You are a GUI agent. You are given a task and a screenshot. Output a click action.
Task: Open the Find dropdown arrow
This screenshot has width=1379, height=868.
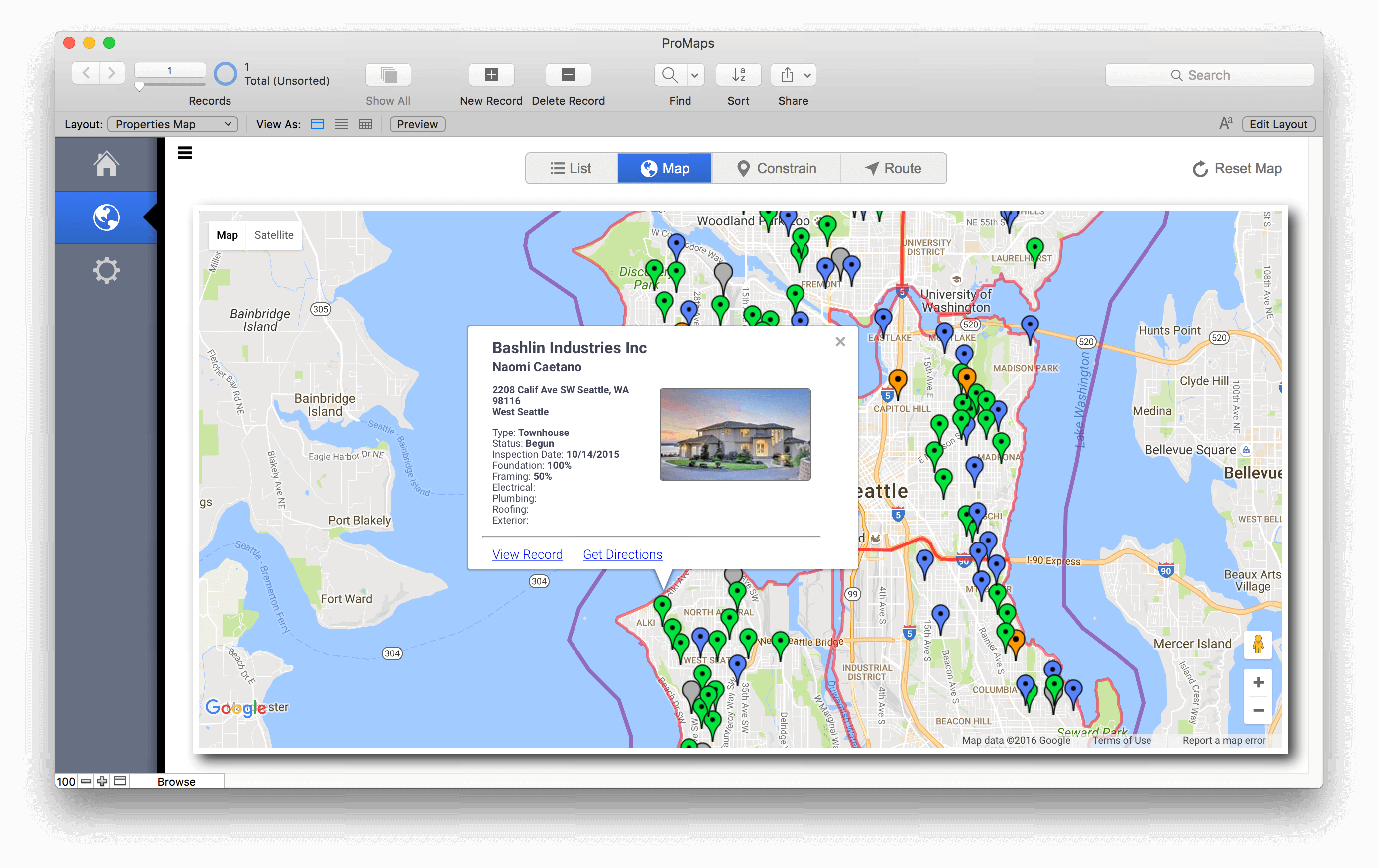coord(694,75)
